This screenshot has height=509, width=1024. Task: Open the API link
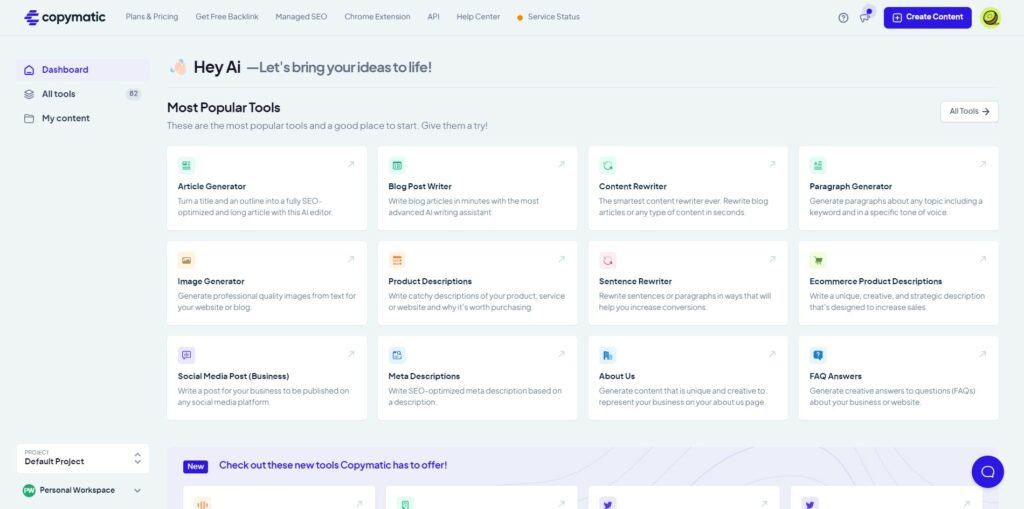434,17
